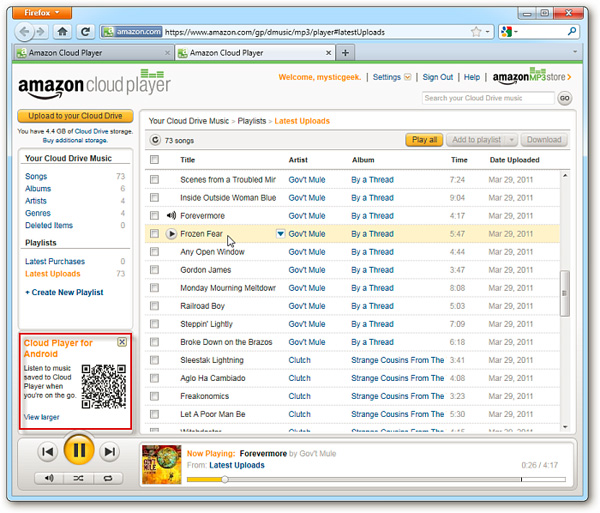The width and height of the screenshot is (600, 513).
Task: Check the Inside Outside Woman Blue box
Action: 154,197
